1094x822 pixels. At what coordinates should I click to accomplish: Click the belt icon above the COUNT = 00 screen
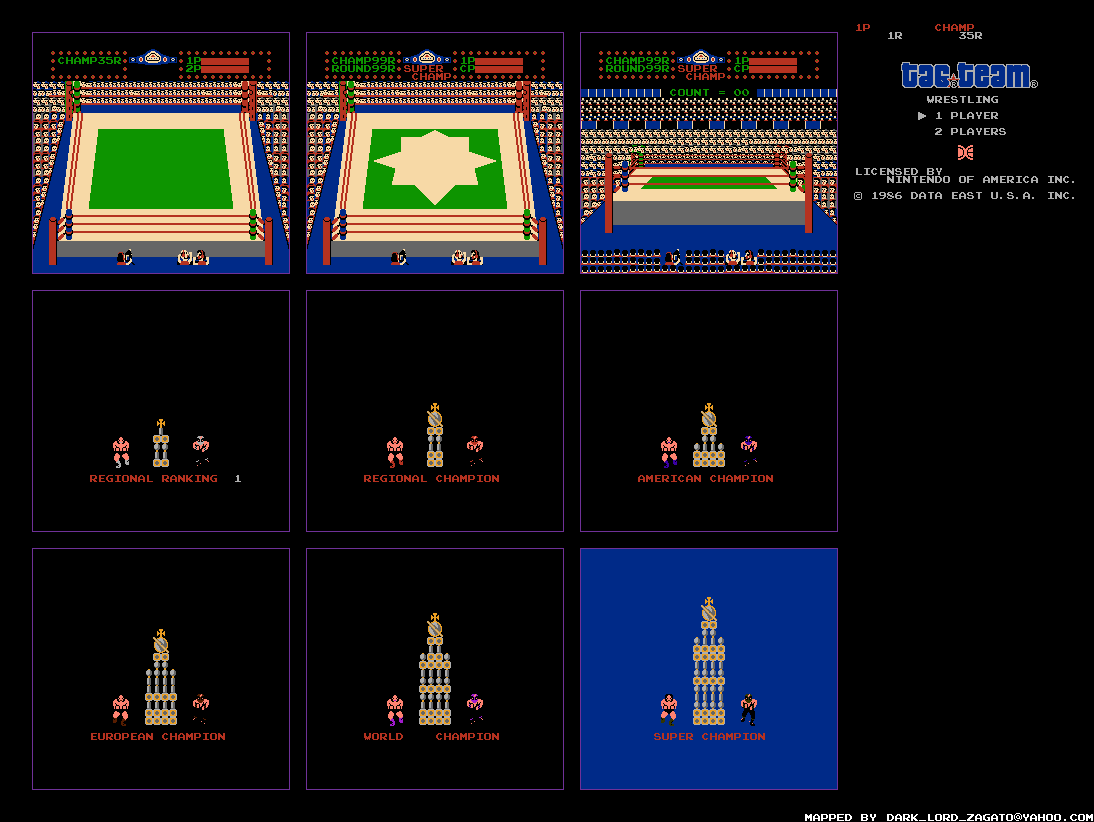pos(701,58)
